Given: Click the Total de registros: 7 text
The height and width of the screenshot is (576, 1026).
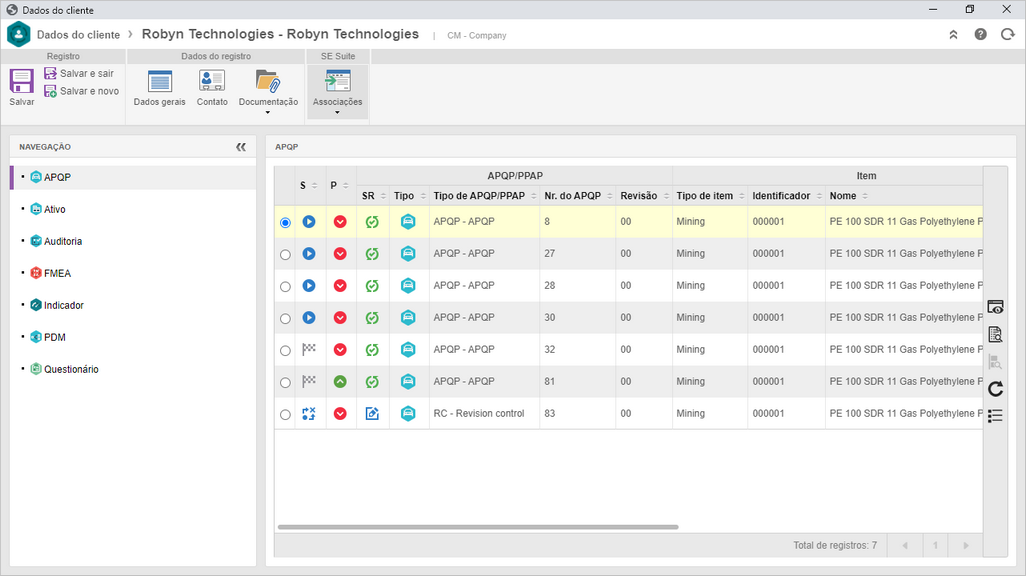Looking at the screenshot, I should pos(835,545).
